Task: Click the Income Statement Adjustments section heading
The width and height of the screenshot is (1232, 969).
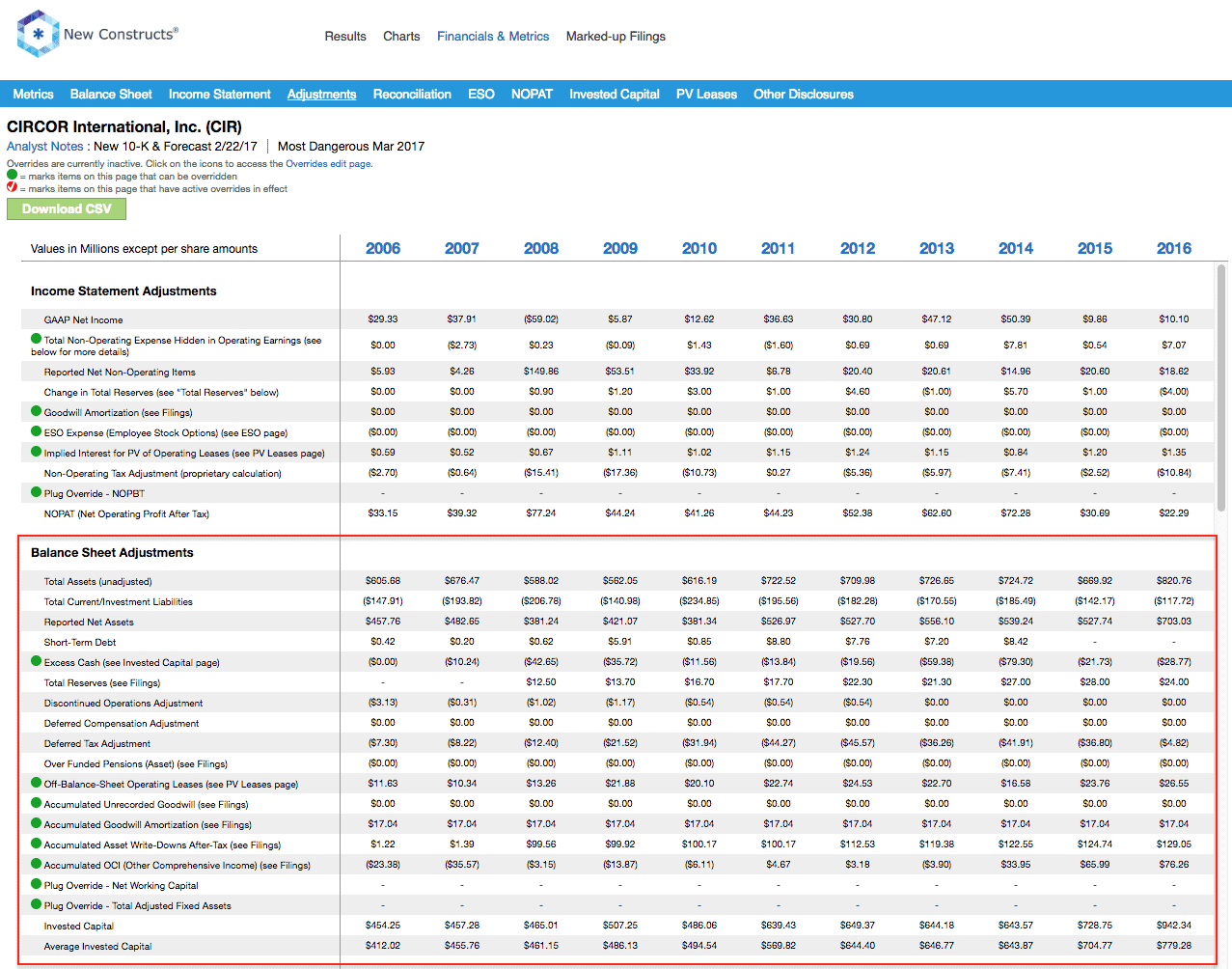Action: pyautogui.click(x=123, y=291)
